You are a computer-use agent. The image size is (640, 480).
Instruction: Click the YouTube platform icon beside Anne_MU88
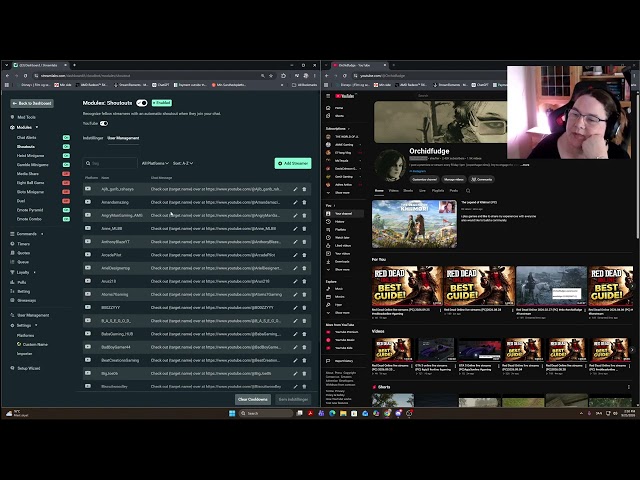[88, 228]
